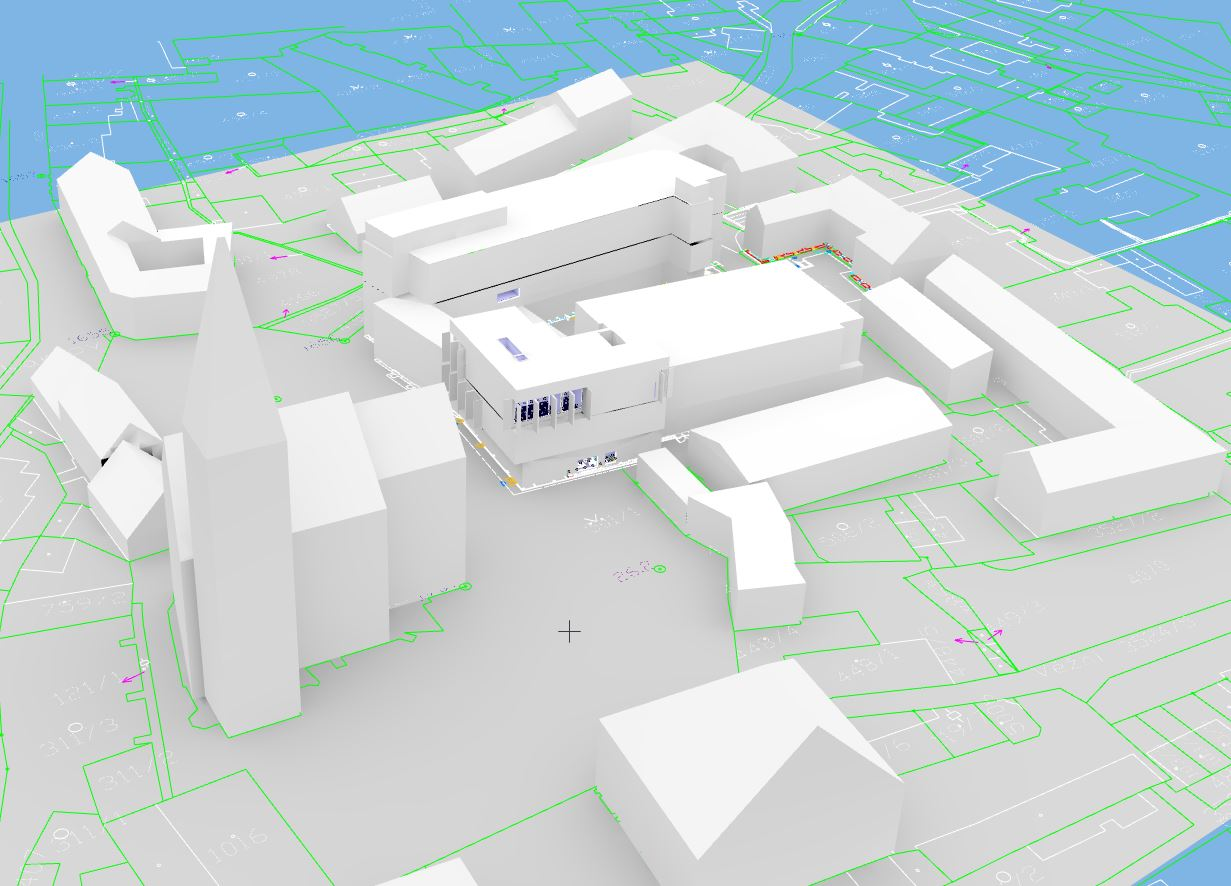Click the orange marker at the central building base
The height and width of the screenshot is (886, 1231).
511,481
